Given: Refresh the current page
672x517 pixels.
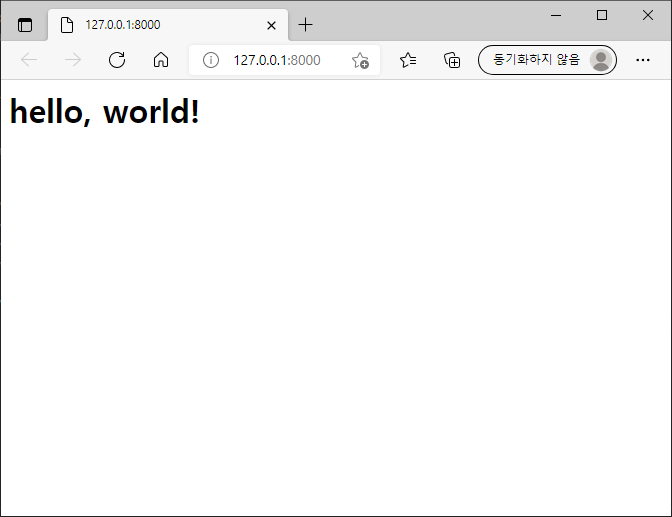Looking at the screenshot, I should 117,60.
